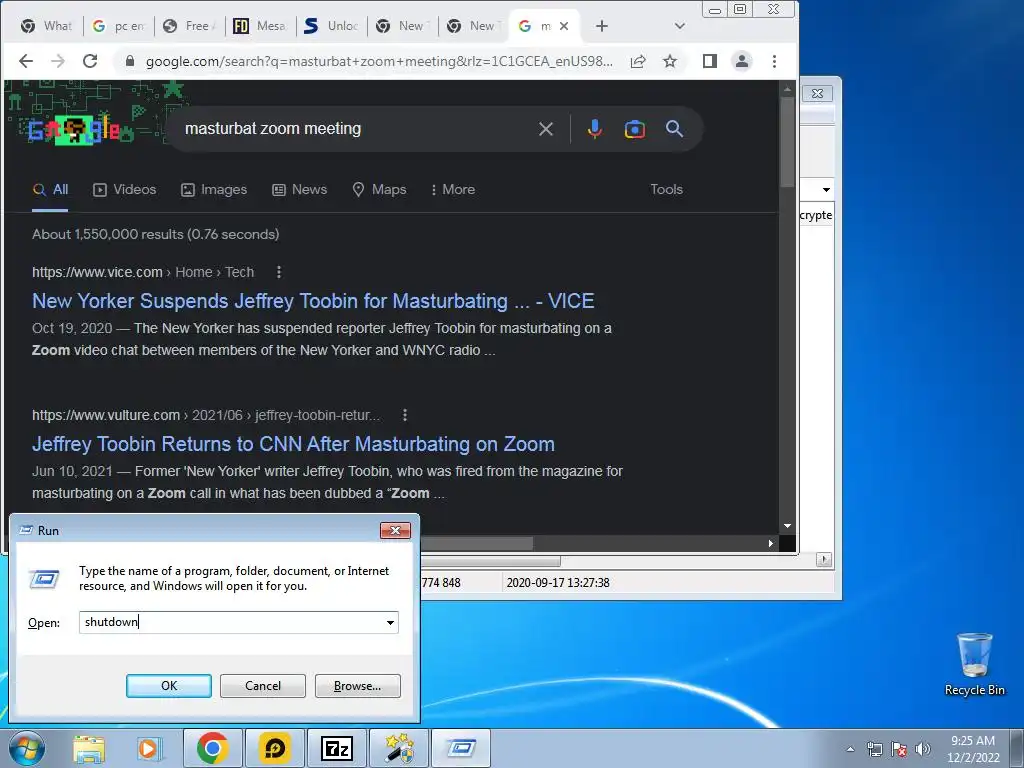Reload the page with the refresh icon

(90, 61)
